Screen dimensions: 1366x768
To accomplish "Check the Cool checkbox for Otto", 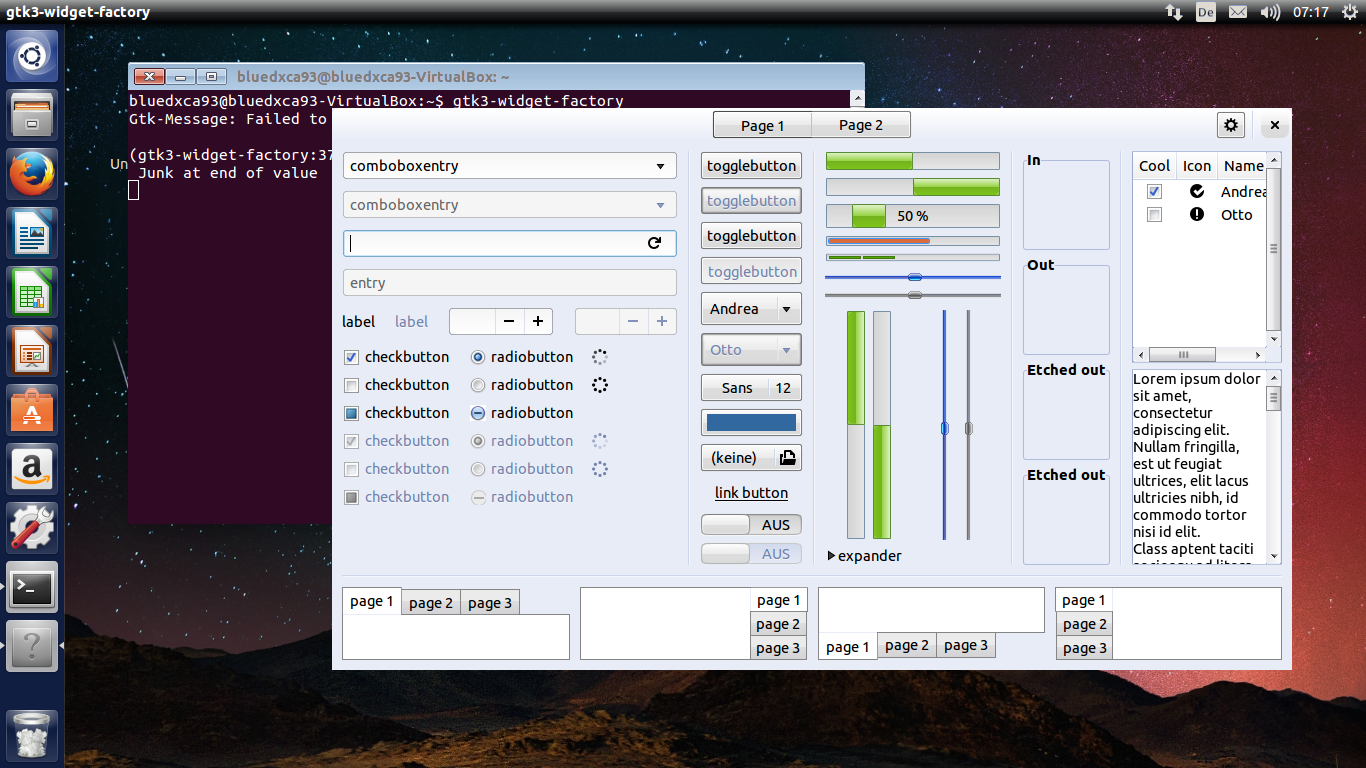I will coord(1154,215).
